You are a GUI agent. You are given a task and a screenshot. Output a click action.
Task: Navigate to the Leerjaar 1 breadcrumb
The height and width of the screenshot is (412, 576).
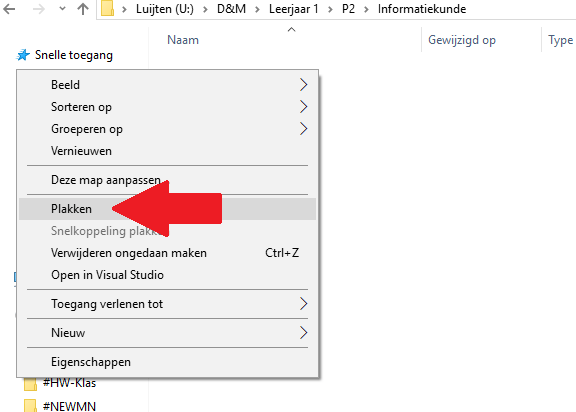pyautogui.click(x=294, y=9)
